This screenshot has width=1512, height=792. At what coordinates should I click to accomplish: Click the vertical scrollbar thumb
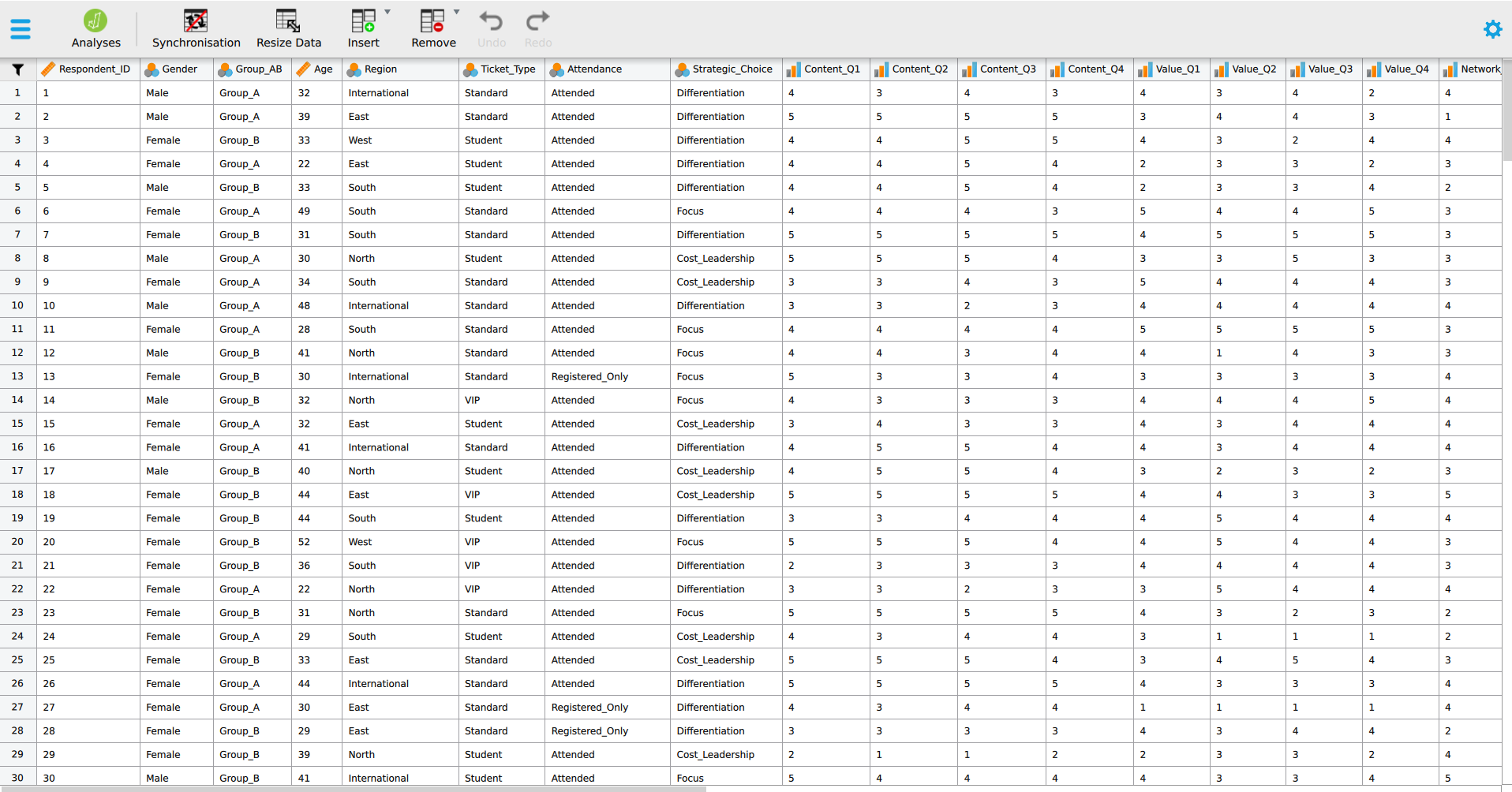click(1507, 110)
